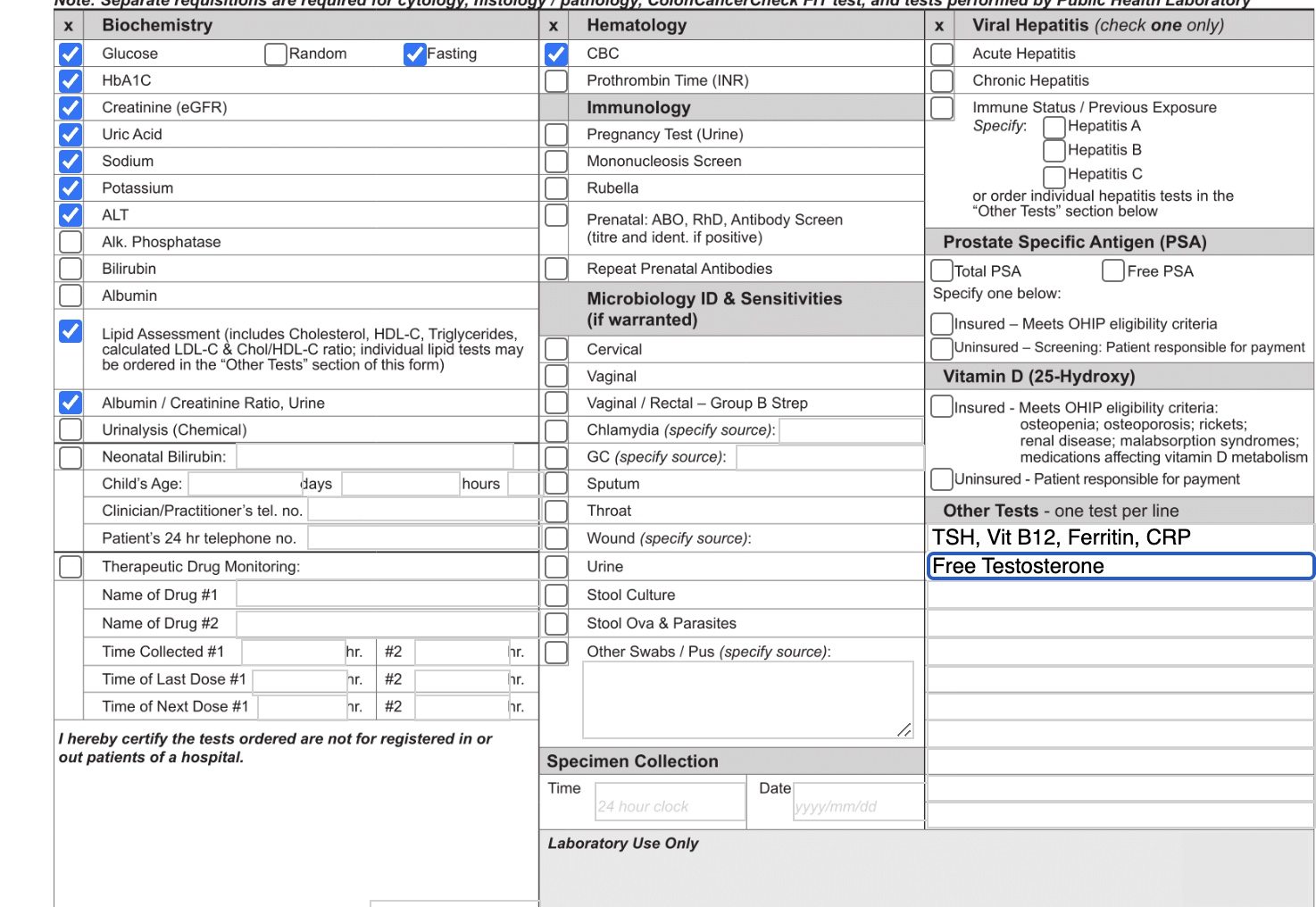Image resolution: width=1316 pixels, height=907 pixels.
Task: Check Prenatal ABO, RhD, Antibody Screen
Action: (x=556, y=215)
